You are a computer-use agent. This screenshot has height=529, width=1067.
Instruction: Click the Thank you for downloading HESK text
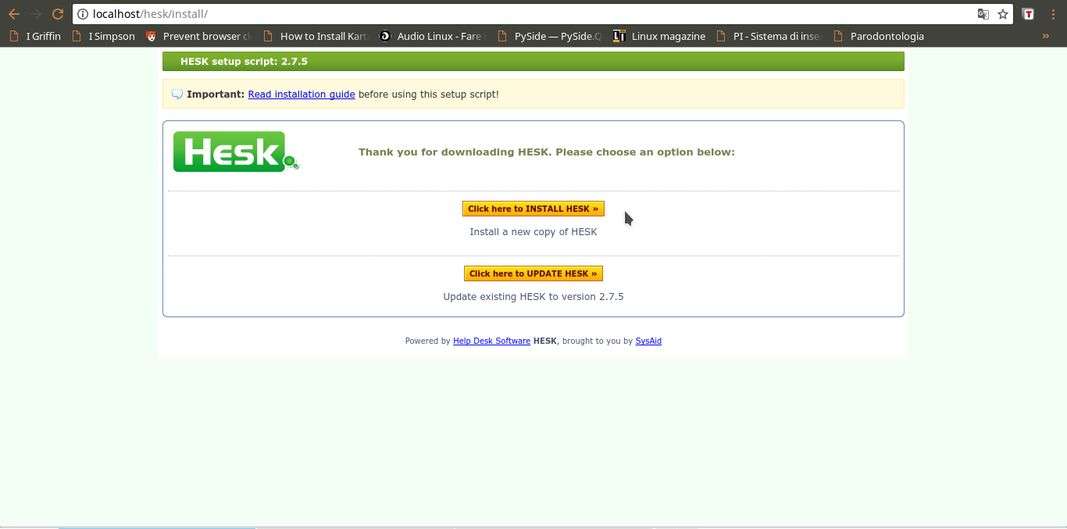546,152
